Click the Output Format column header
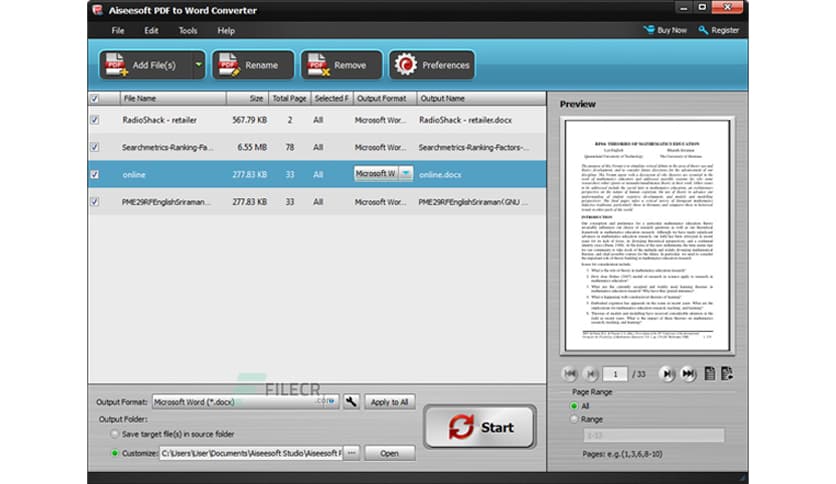Viewport: 836px width, 484px height. (x=384, y=99)
